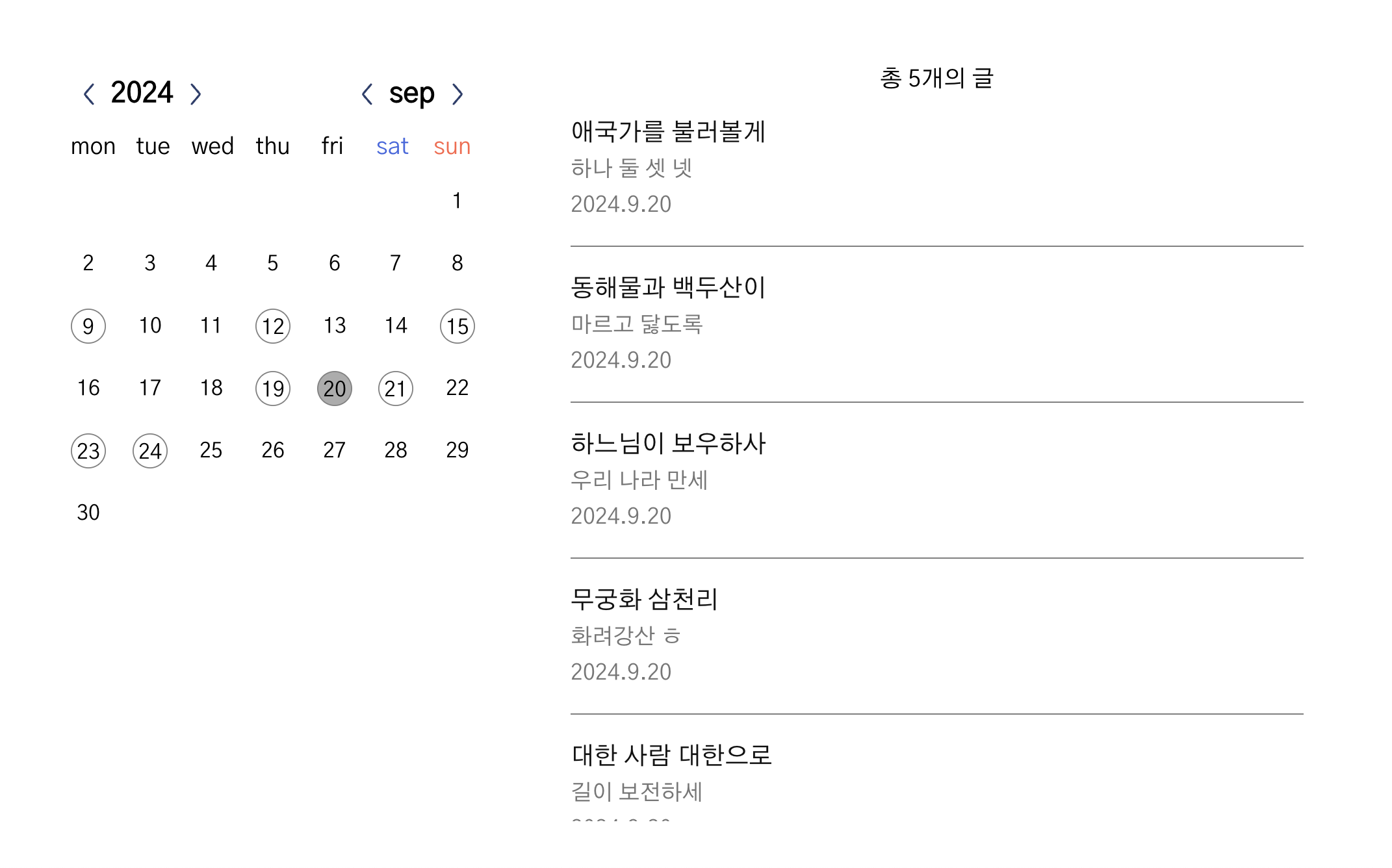This screenshot has height=868, width=1392.
Task: Advance to next year after 2024
Action: [196, 94]
